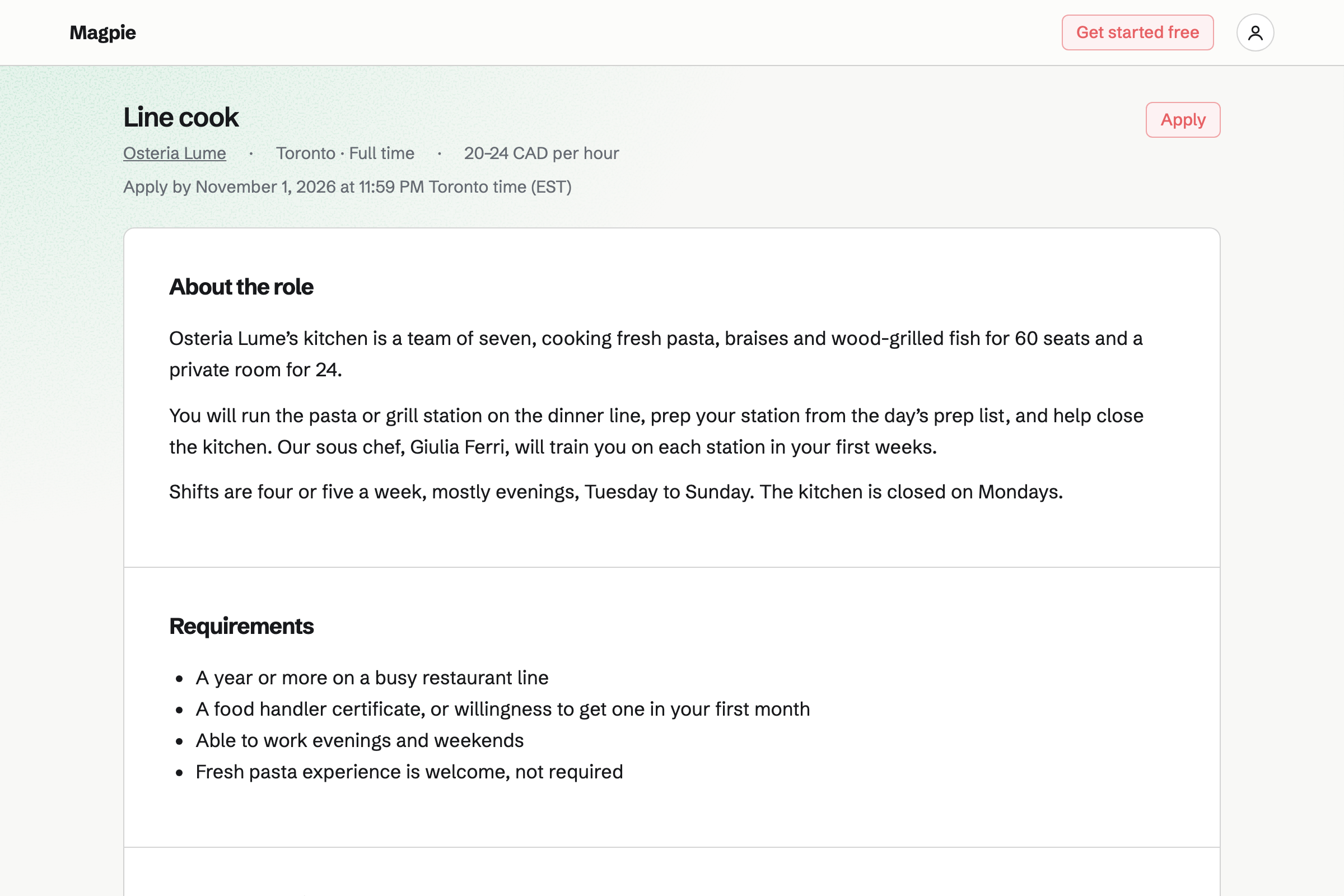Image resolution: width=1344 pixels, height=896 pixels.
Task: Open the Osteria Lume company link
Action: click(175, 153)
